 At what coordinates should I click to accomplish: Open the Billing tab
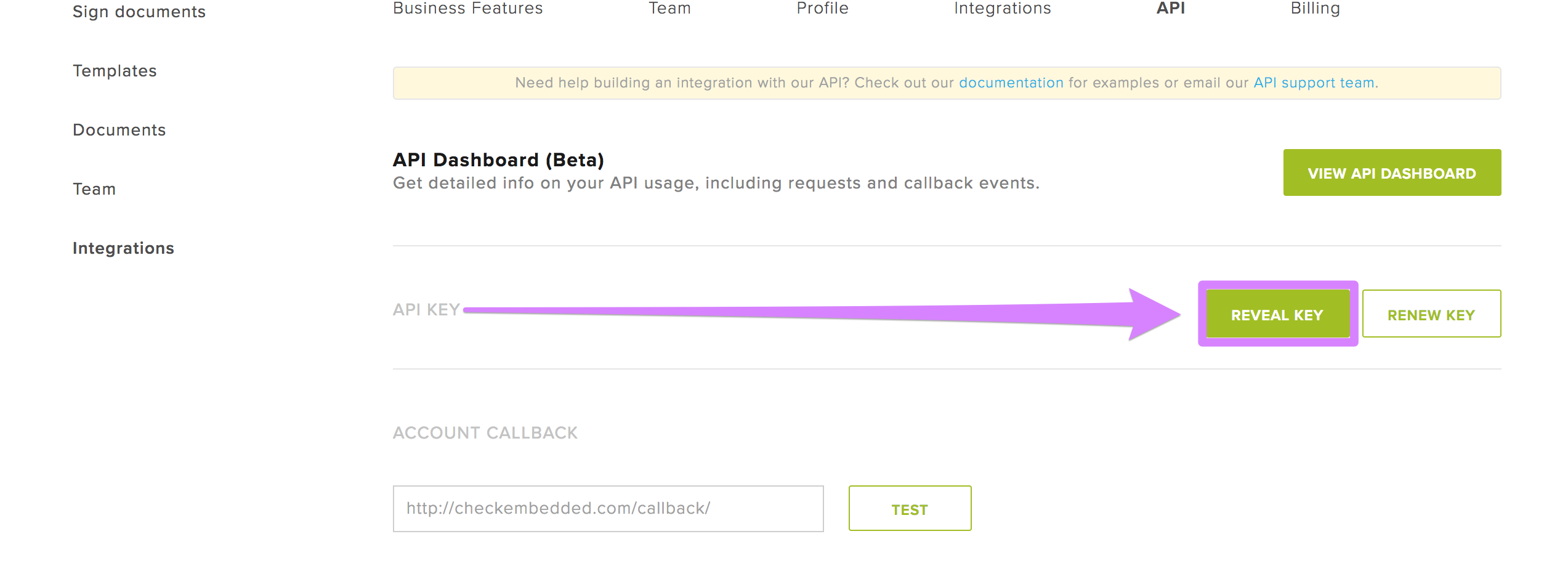pyautogui.click(x=1315, y=9)
